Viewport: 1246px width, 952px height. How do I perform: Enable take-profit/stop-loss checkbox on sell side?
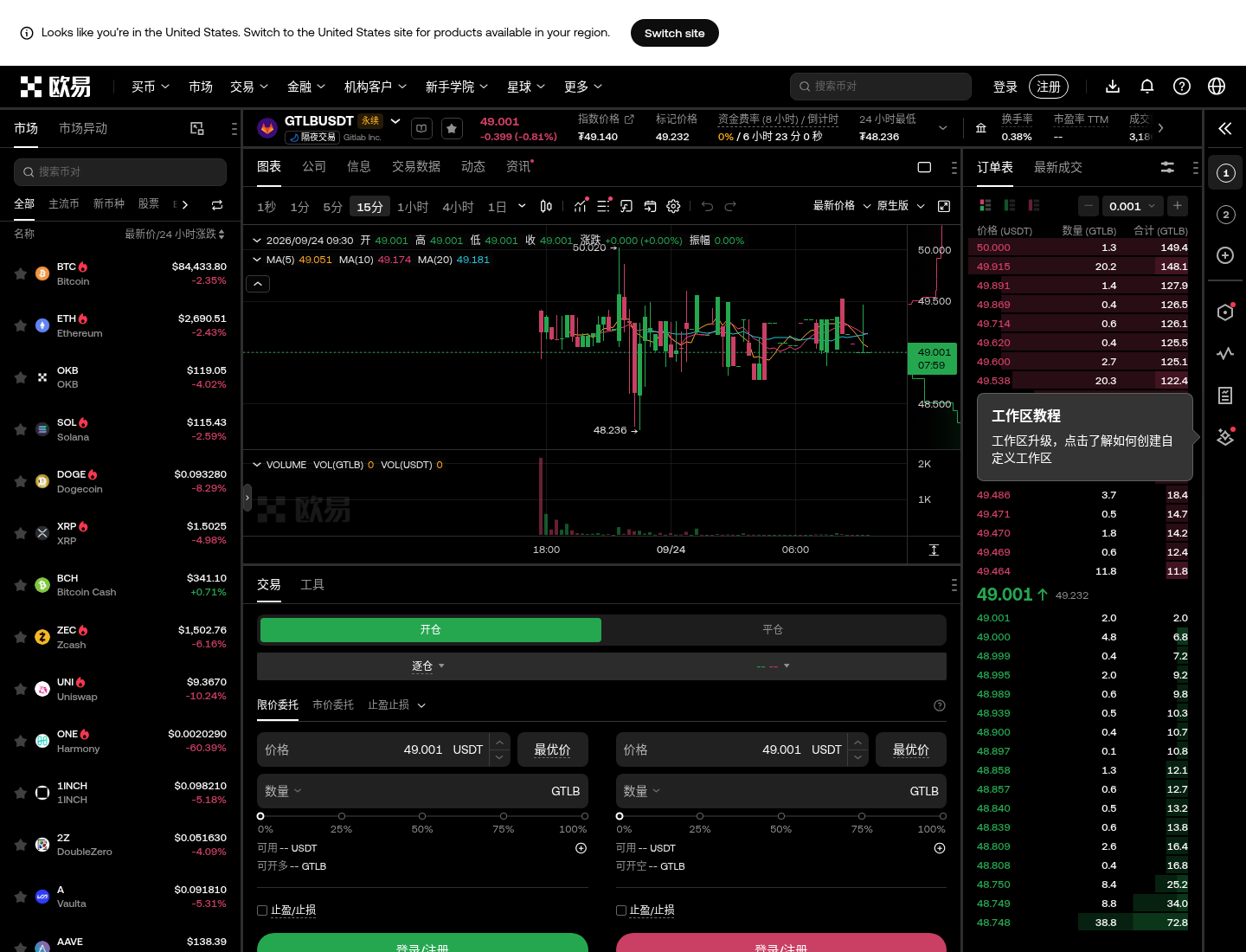click(621, 910)
